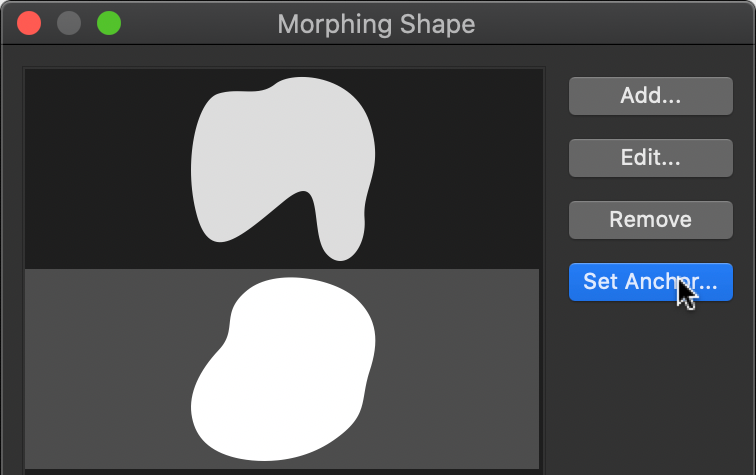Click the dark background of first shape row
The width and height of the screenshot is (756, 475).
100,170
